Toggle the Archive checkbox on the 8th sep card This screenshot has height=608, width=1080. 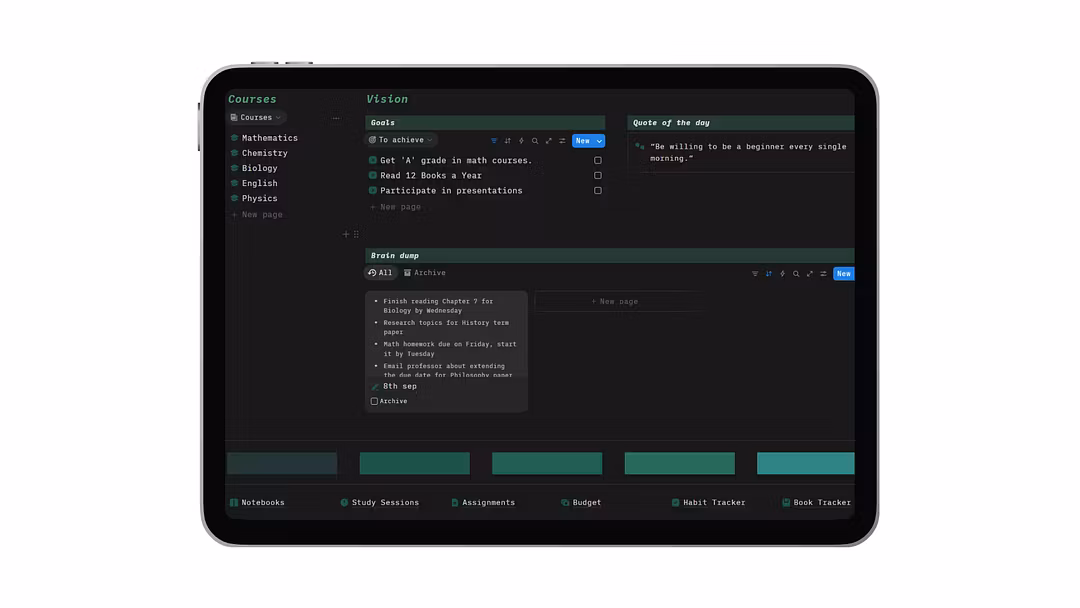pos(374,401)
